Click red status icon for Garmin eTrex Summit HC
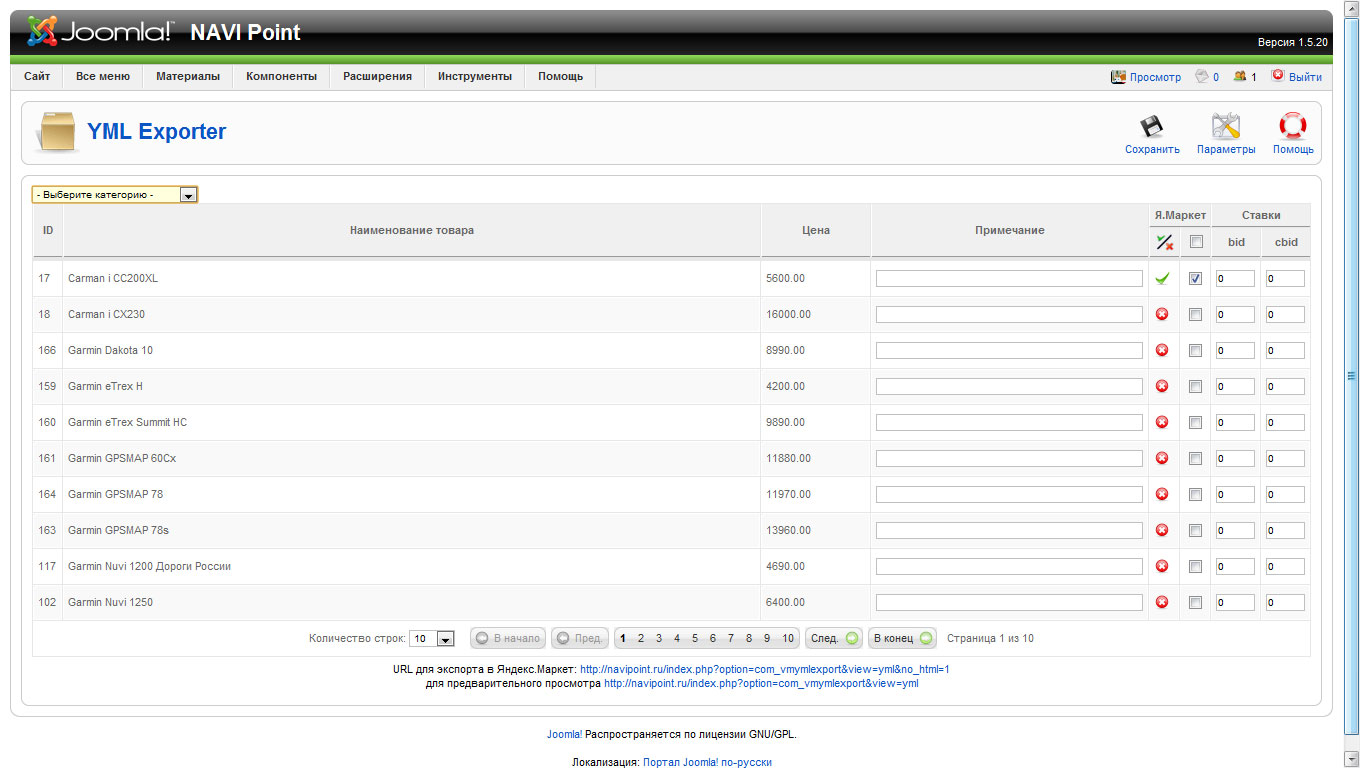The image size is (1360, 768). click(1162, 423)
